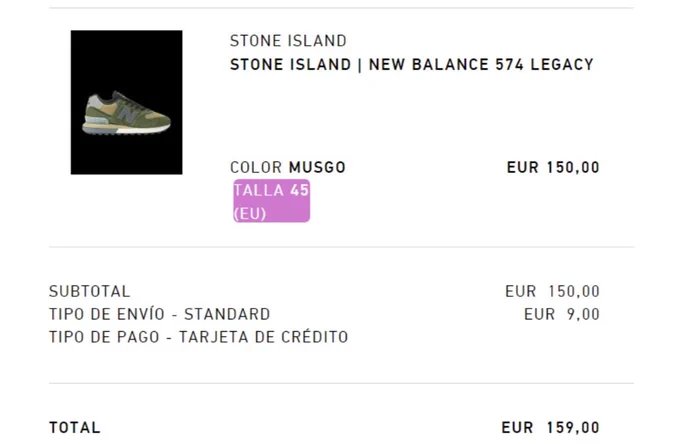Click the TIPO DE ENVÍO - STANDARD line

160,314
